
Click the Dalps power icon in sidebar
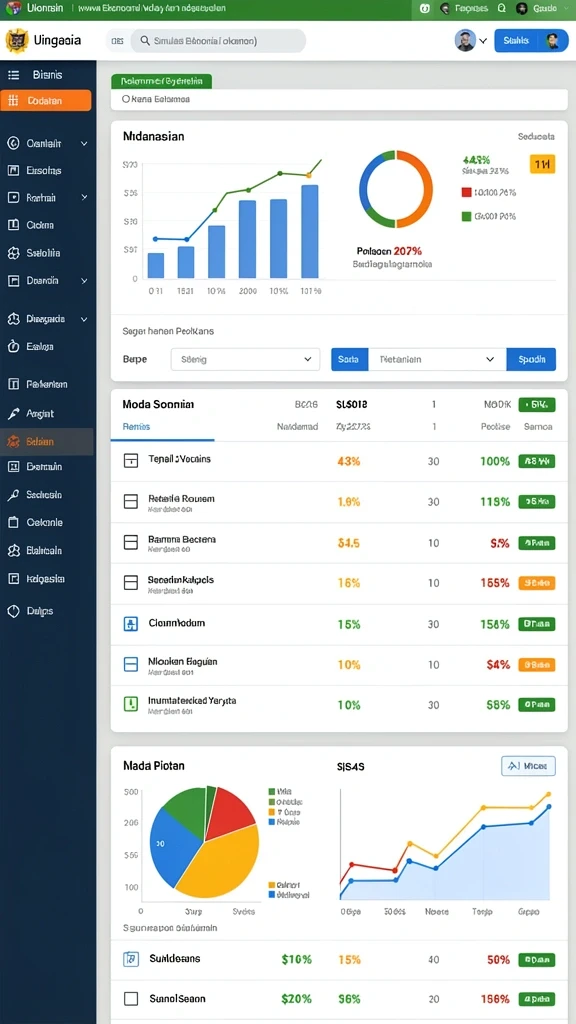tap(13, 611)
